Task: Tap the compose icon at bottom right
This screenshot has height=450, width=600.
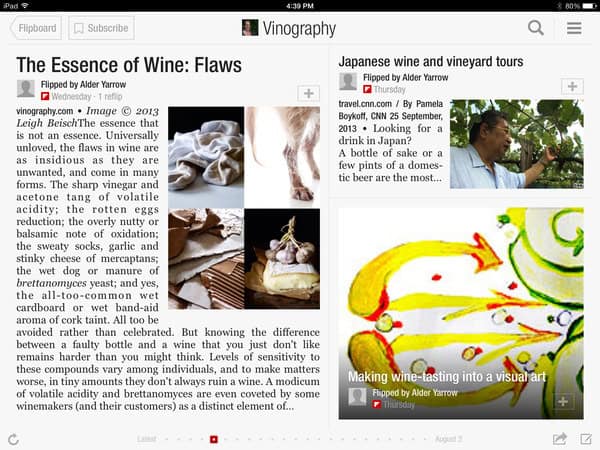Action: click(x=586, y=439)
